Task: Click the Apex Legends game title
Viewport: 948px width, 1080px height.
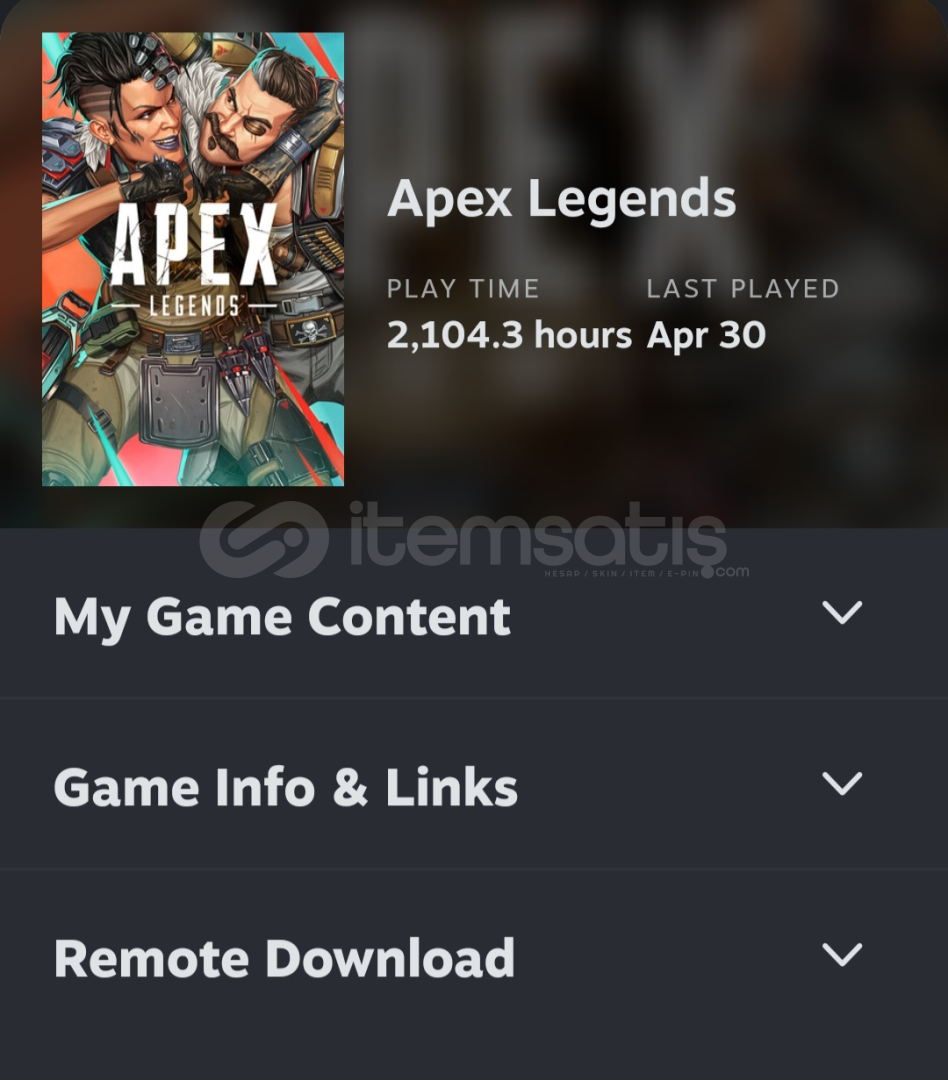Action: coord(561,200)
